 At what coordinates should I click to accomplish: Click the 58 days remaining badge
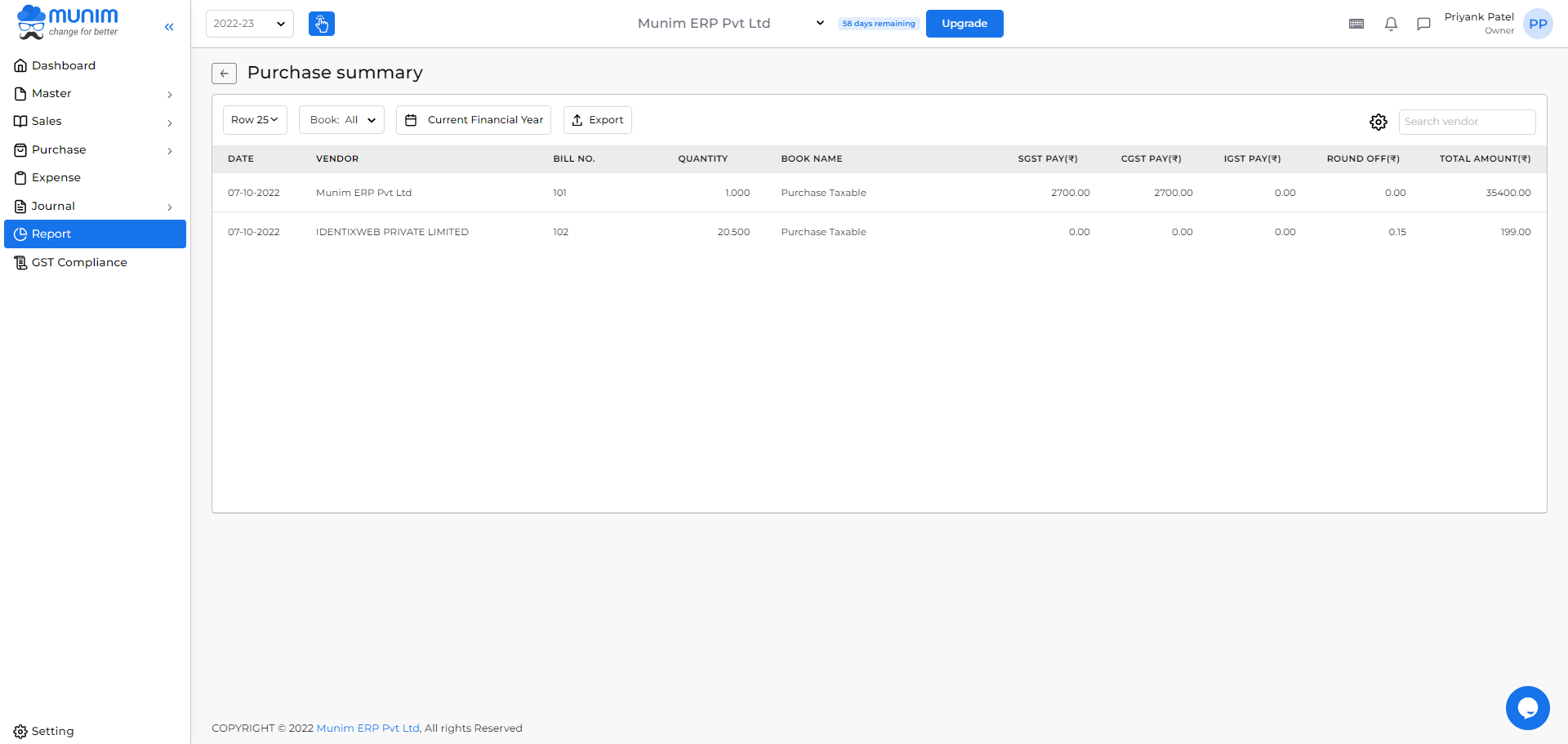(x=879, y=24)
